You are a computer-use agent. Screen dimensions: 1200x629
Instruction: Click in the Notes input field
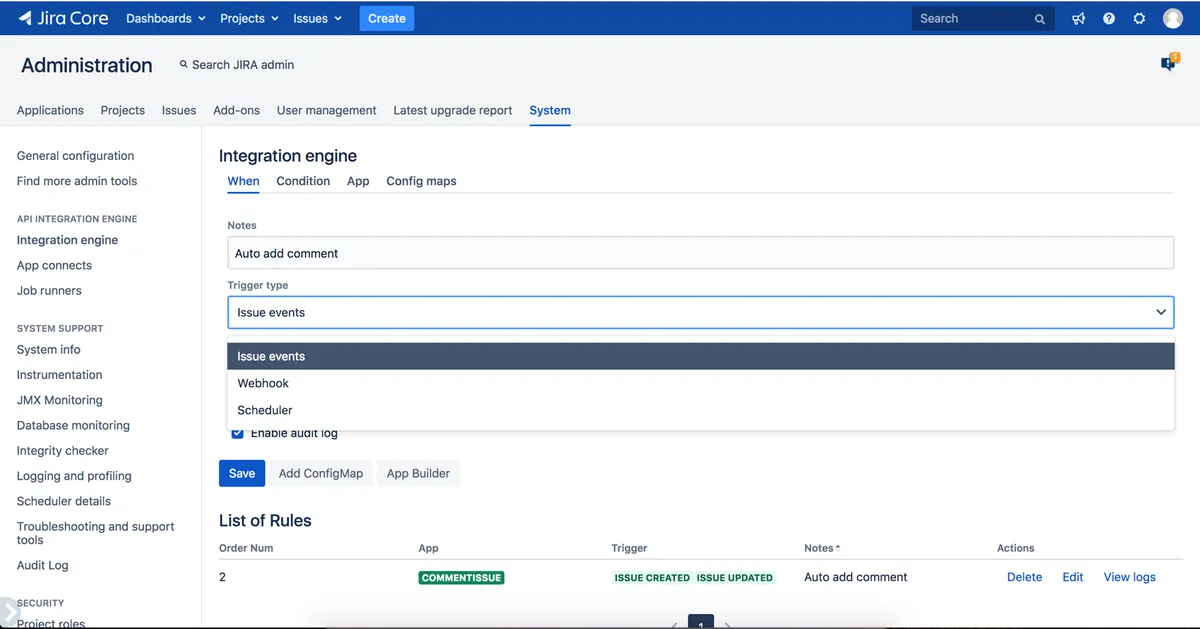pyautogui.click(x=700, y=253)
